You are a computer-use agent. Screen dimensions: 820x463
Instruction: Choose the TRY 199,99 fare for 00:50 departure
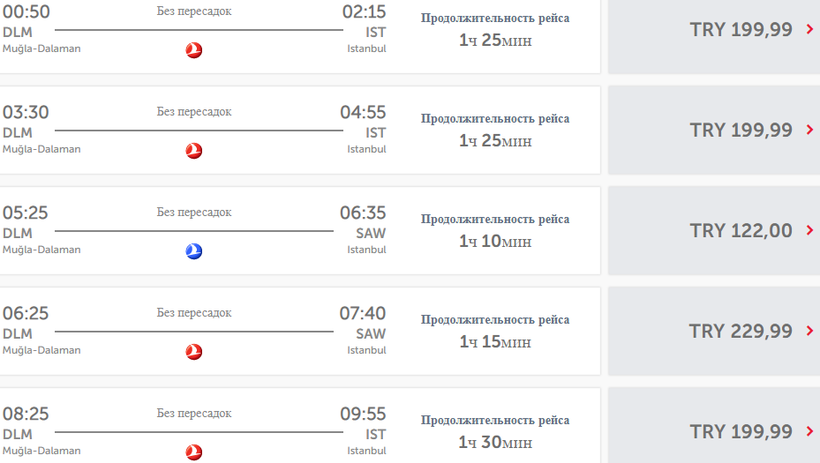(x=740, y=30)
